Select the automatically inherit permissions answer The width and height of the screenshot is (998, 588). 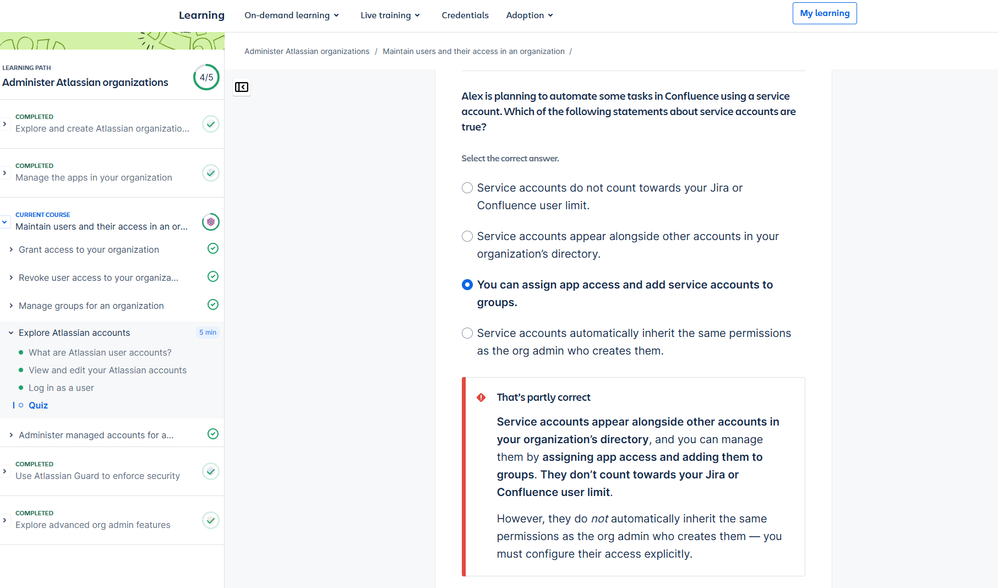[x=467, y=333]
